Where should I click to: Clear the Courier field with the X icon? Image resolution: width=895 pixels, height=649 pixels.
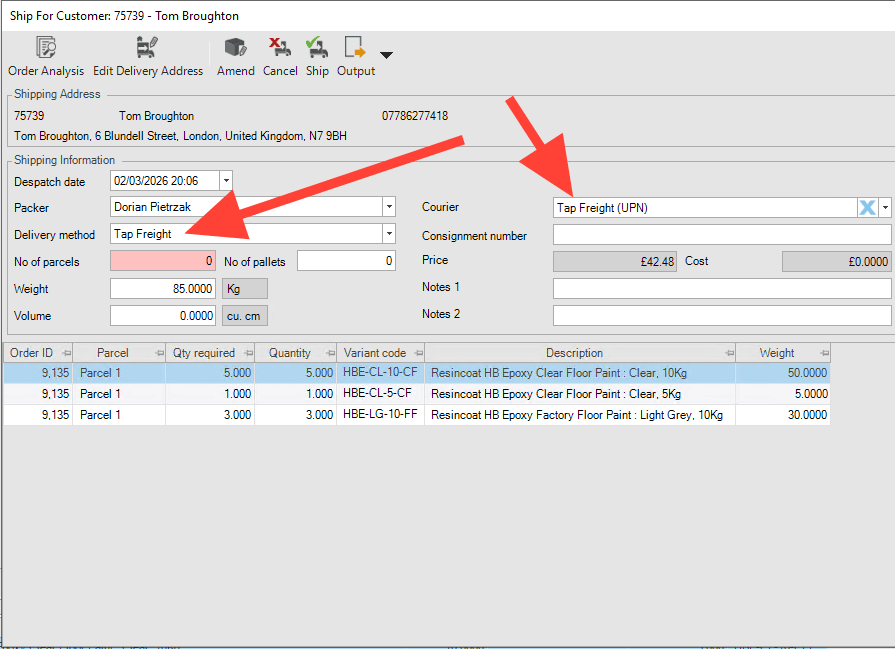pos(867,208)
